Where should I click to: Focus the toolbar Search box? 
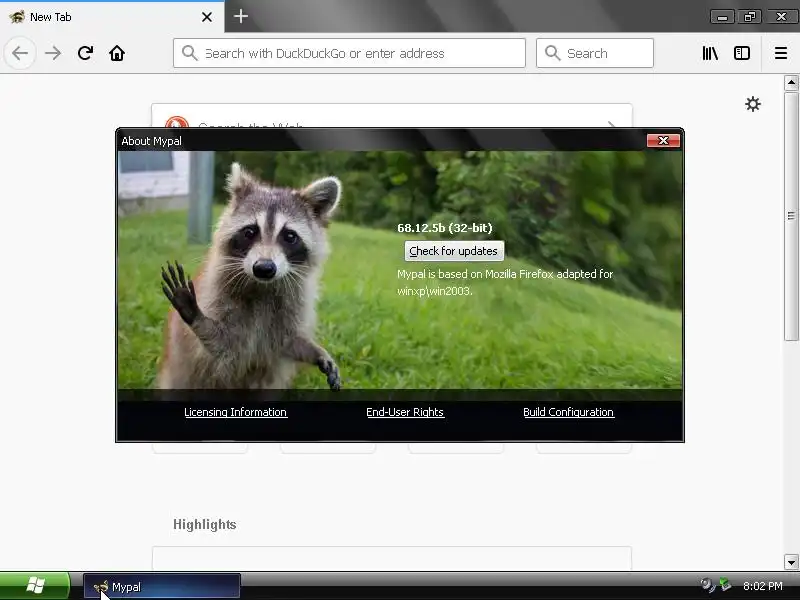(595, 53)
